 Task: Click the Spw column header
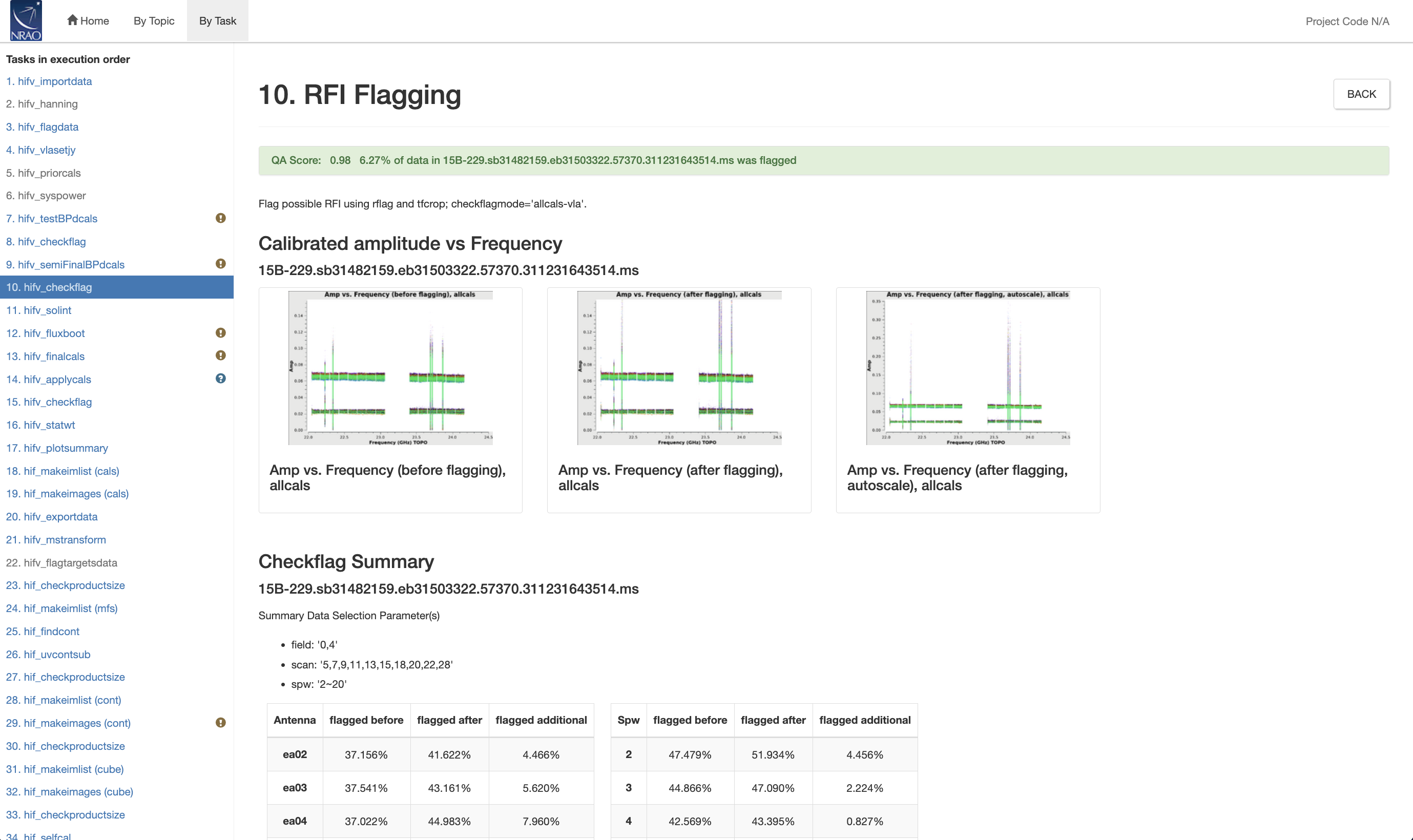[629, 721]
